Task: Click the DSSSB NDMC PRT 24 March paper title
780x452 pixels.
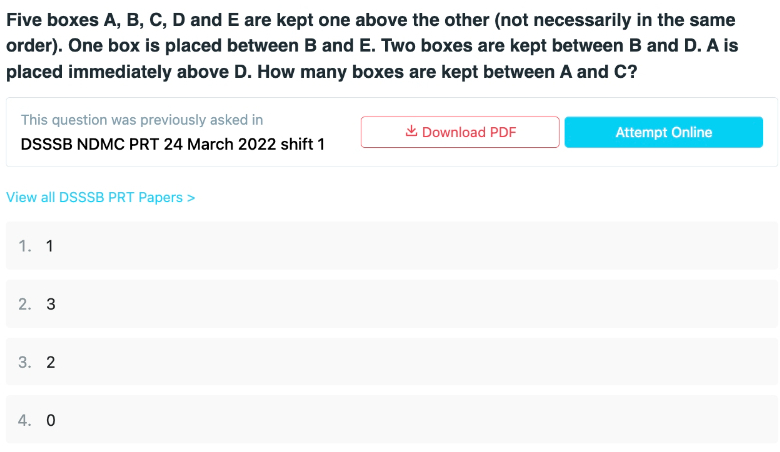Action: (x=173, y=144)
